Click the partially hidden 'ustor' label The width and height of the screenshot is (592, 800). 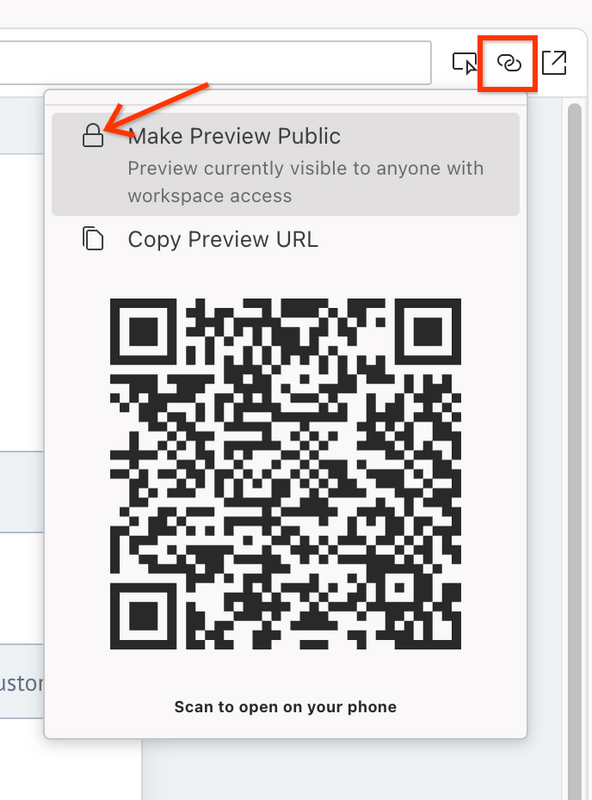(x=22, y=683)
